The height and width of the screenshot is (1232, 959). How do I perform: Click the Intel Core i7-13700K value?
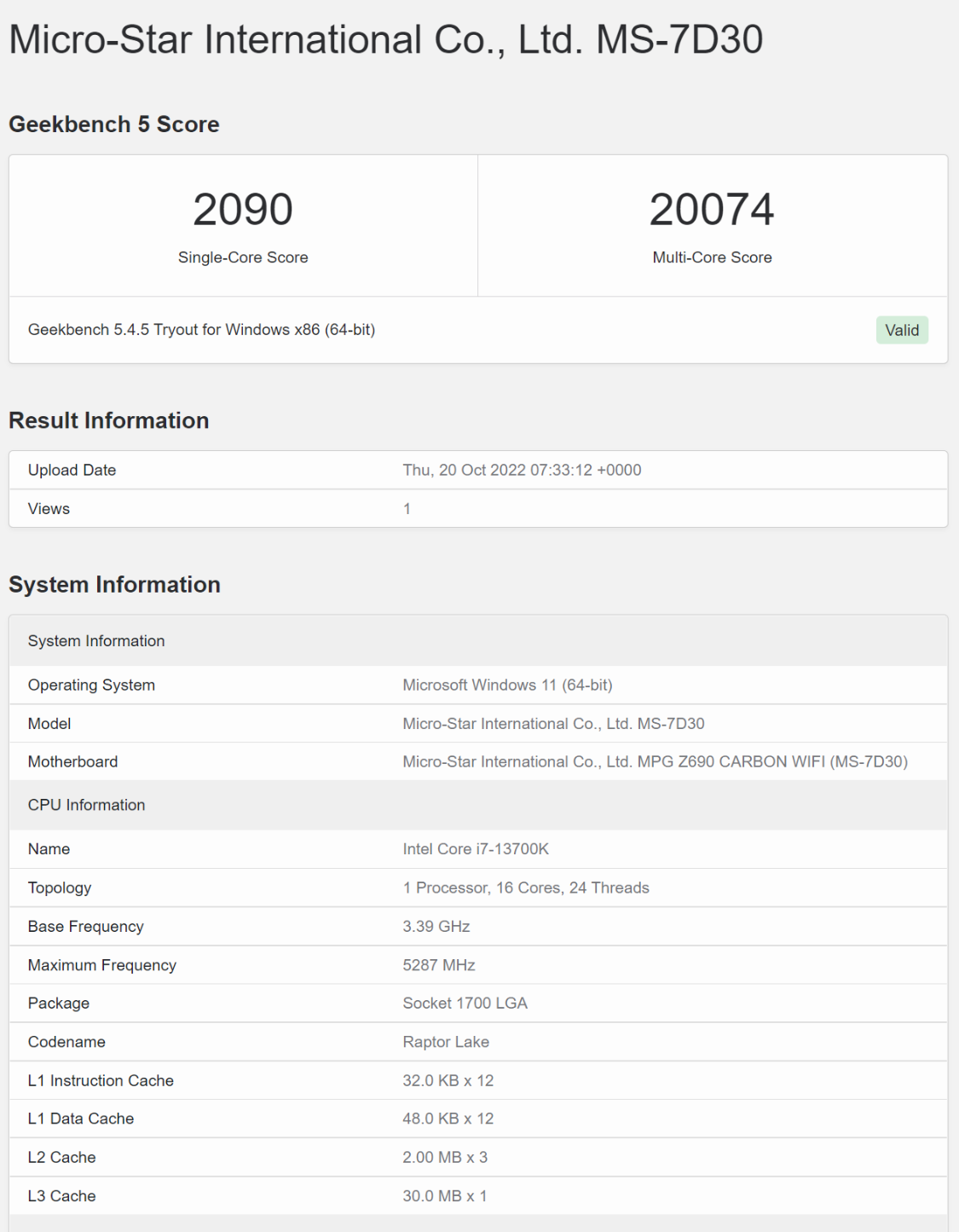click(x=476, y=849)
